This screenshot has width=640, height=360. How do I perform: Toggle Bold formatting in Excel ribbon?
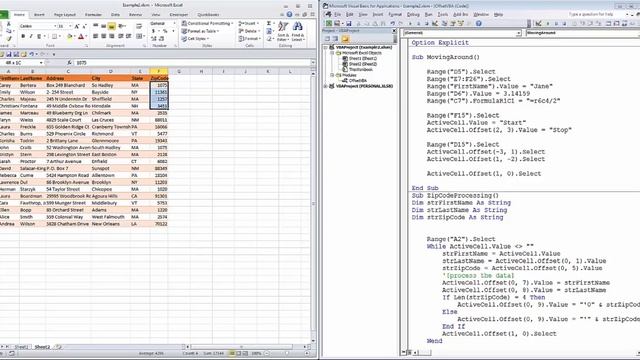pyautogui.click(x=23, y=36)
